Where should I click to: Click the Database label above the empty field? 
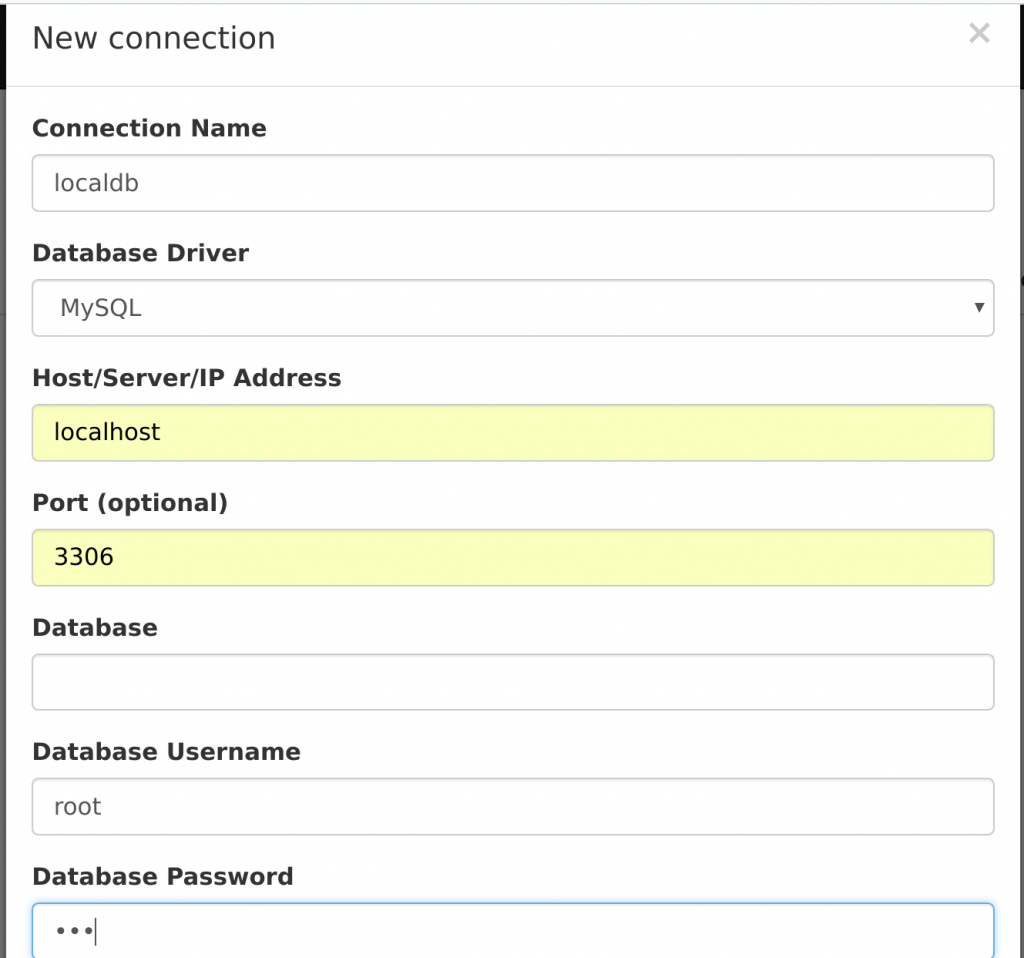[x=95, y=627]
